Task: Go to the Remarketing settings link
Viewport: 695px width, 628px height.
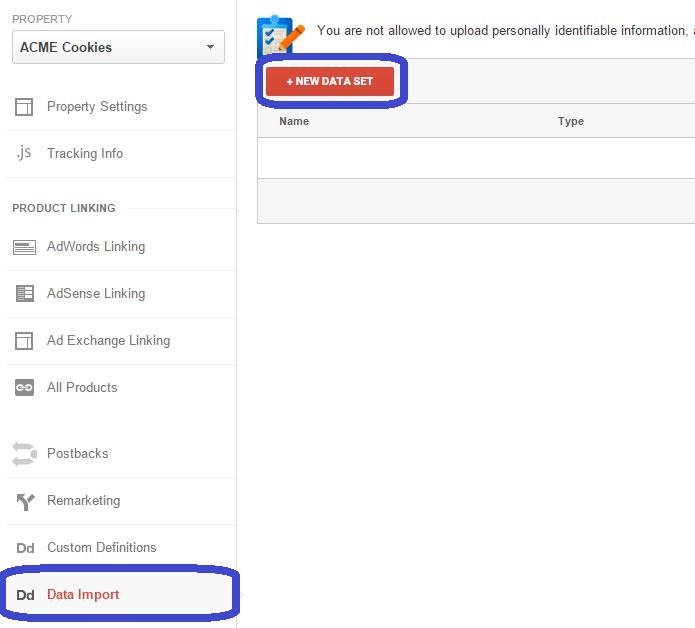Action: click(84, 501)
